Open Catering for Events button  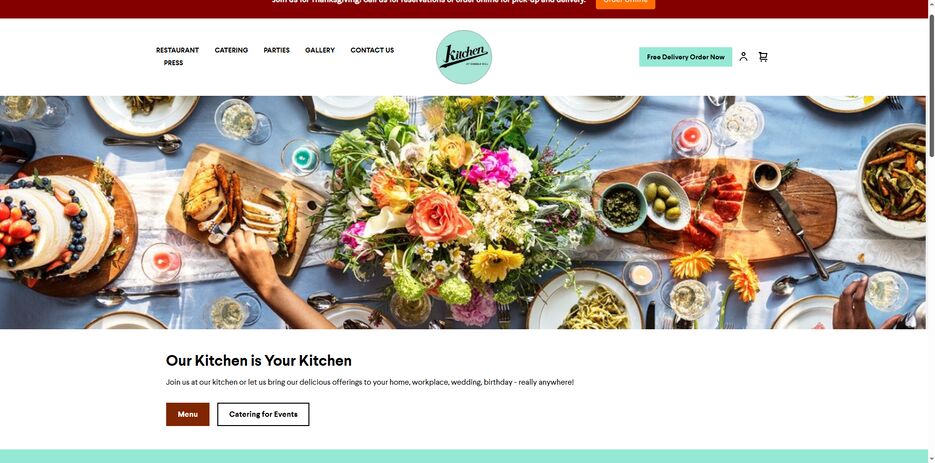263,414
